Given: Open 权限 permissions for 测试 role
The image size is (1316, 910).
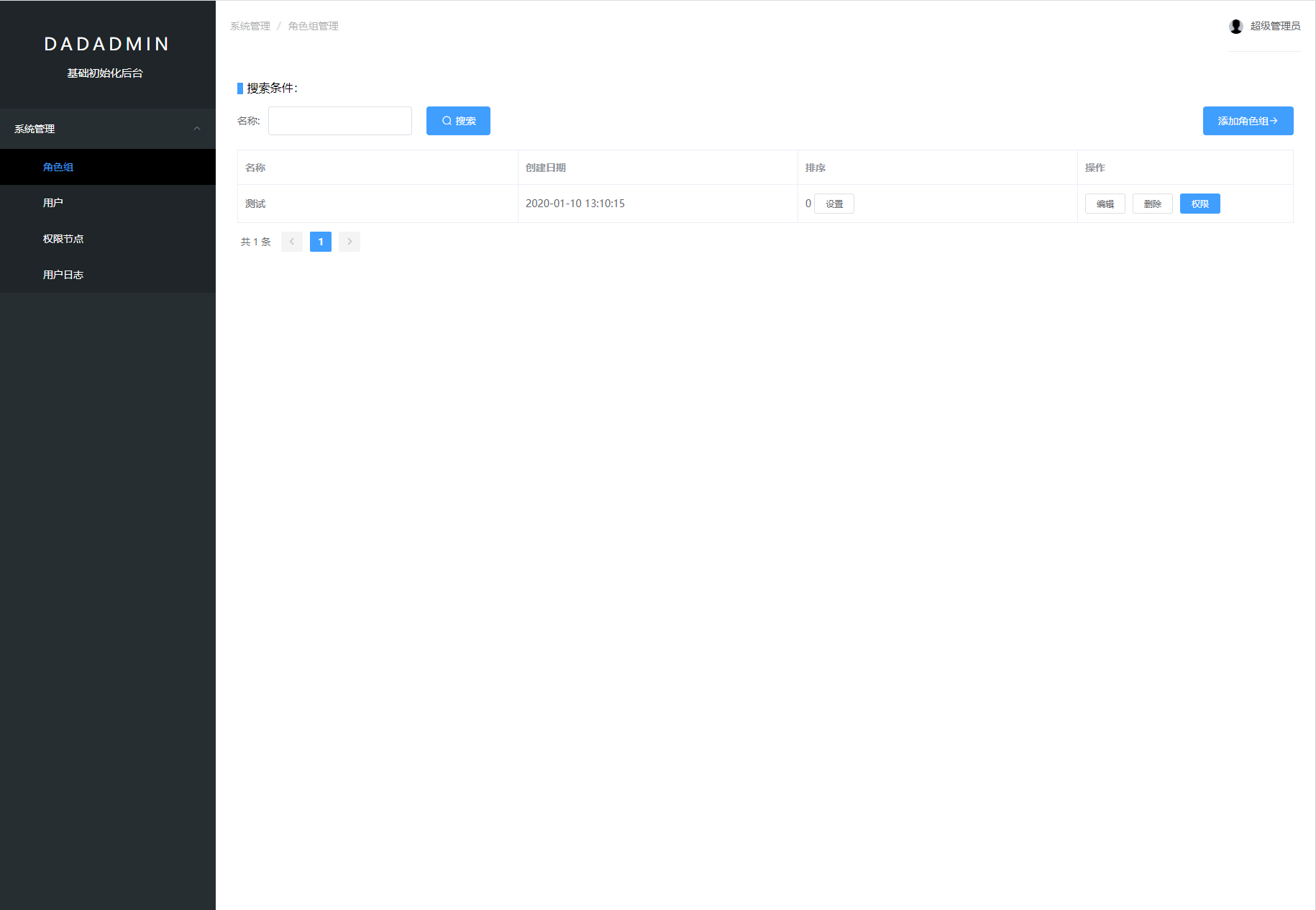Looking at the screenshot, I should (1200, 204).
